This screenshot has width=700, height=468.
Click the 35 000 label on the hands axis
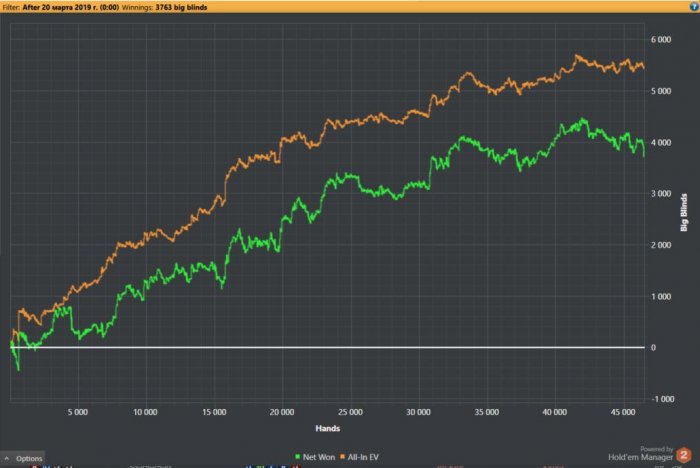(487, 412)
